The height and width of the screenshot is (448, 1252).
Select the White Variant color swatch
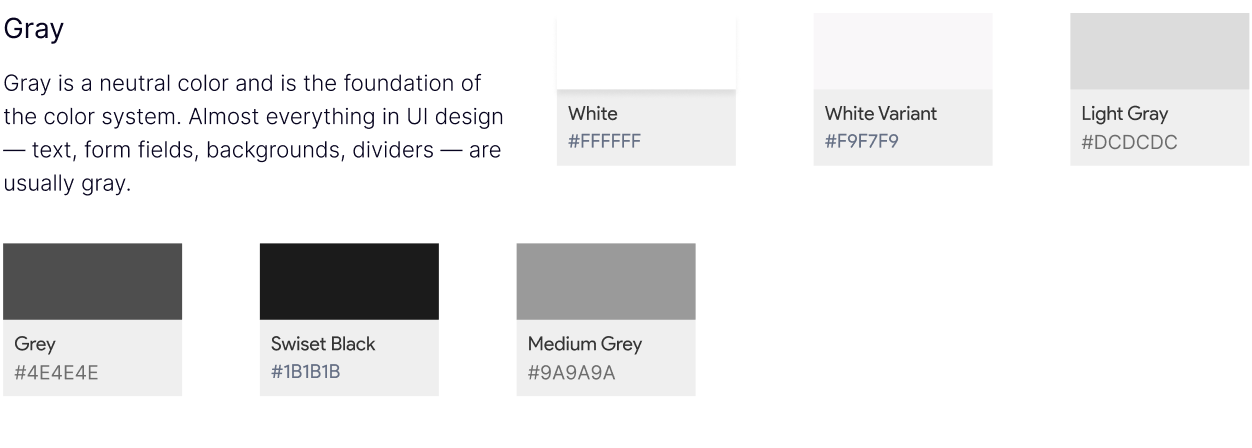(902, 51)
